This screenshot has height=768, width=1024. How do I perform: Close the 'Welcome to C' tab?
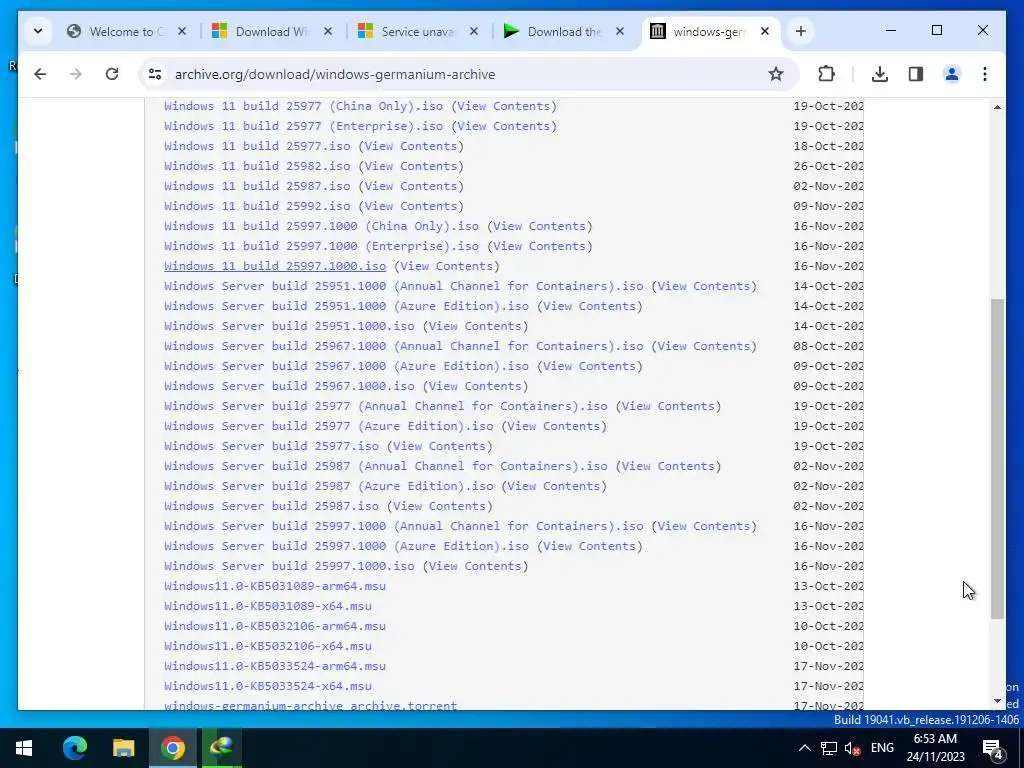pos(182,31)
